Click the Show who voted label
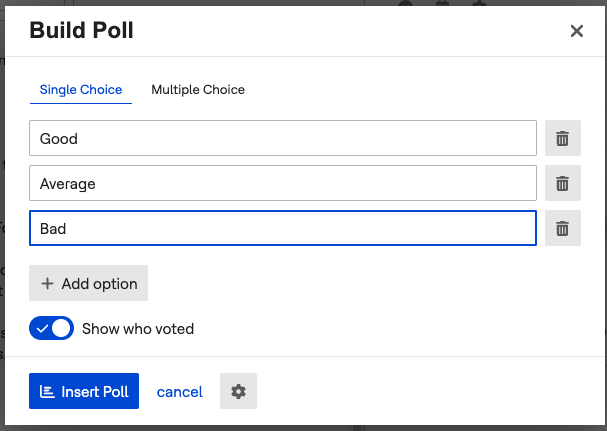The width and height of the screenshot is (607, 431). point(138,328)
